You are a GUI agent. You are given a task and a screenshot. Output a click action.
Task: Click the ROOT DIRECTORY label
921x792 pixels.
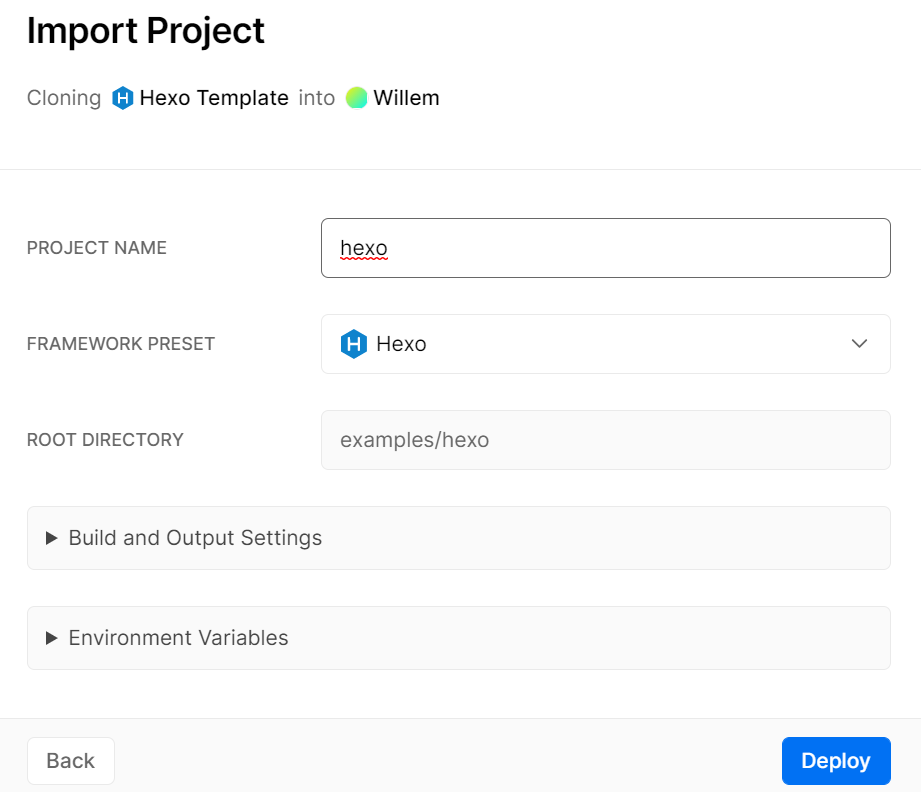pos(105,440)
